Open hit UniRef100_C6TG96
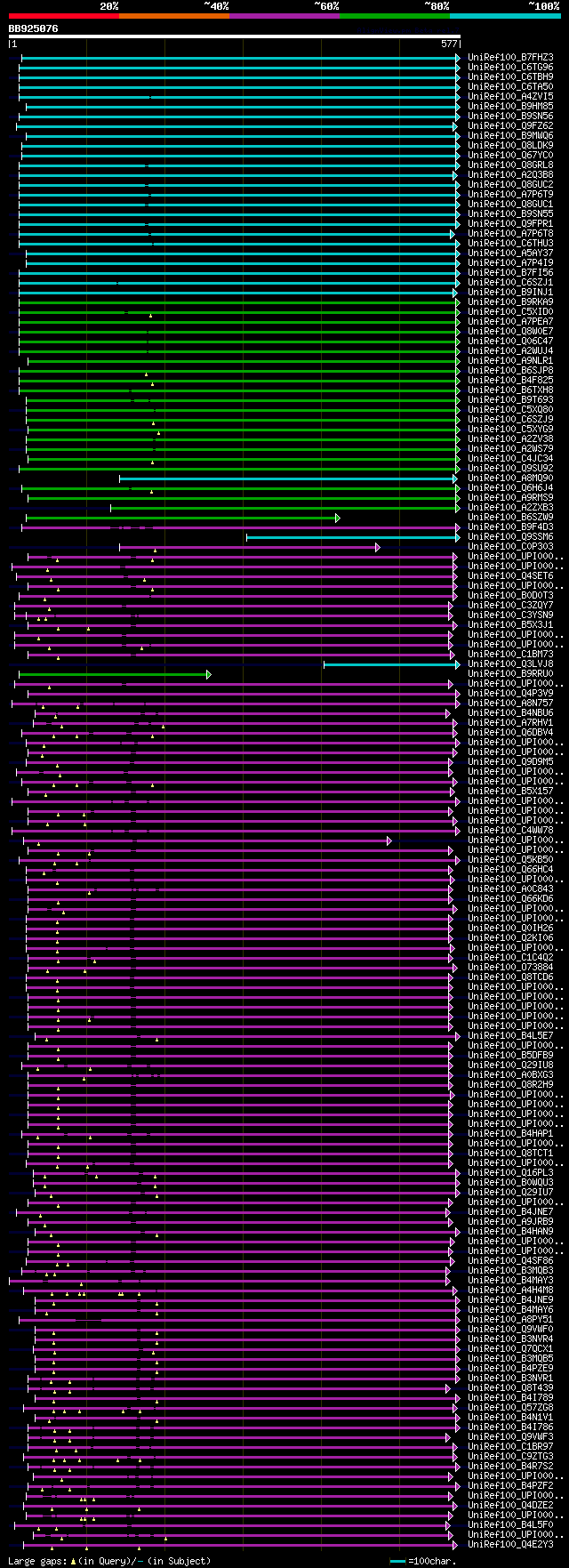Viewport: 569px width, 1568px height. 510,68
